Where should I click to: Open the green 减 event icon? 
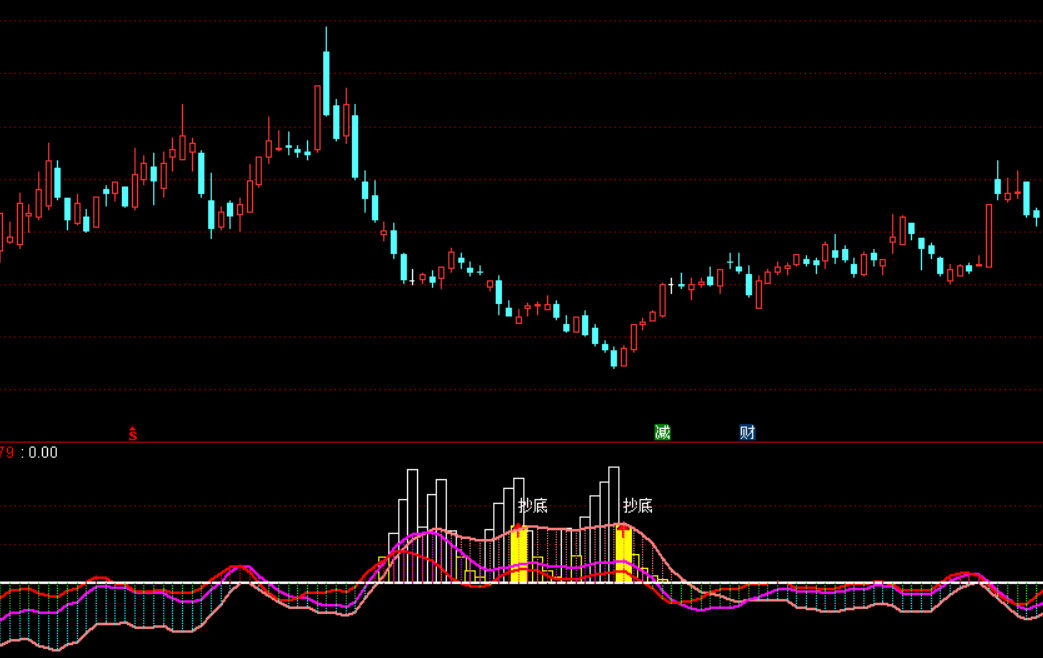tap(662, 432)
